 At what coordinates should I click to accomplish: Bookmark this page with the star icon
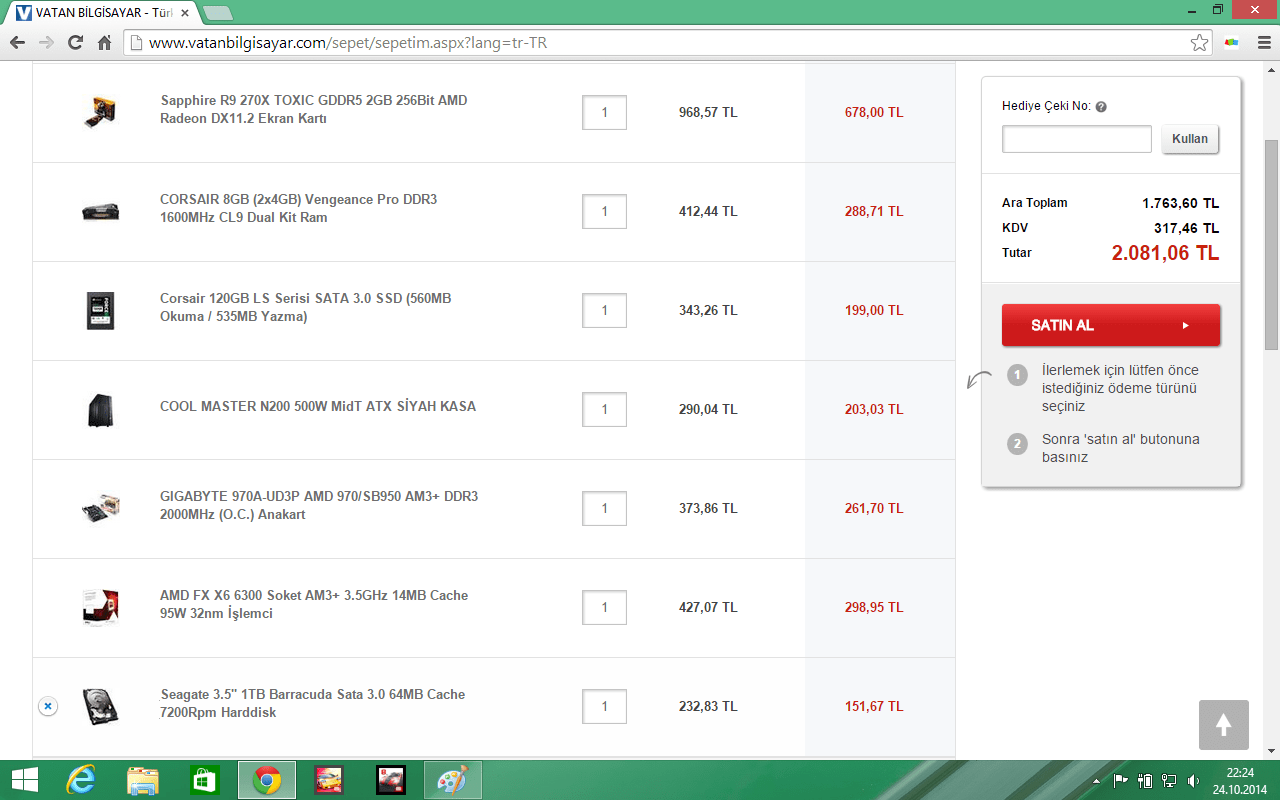click(1199, 43)
